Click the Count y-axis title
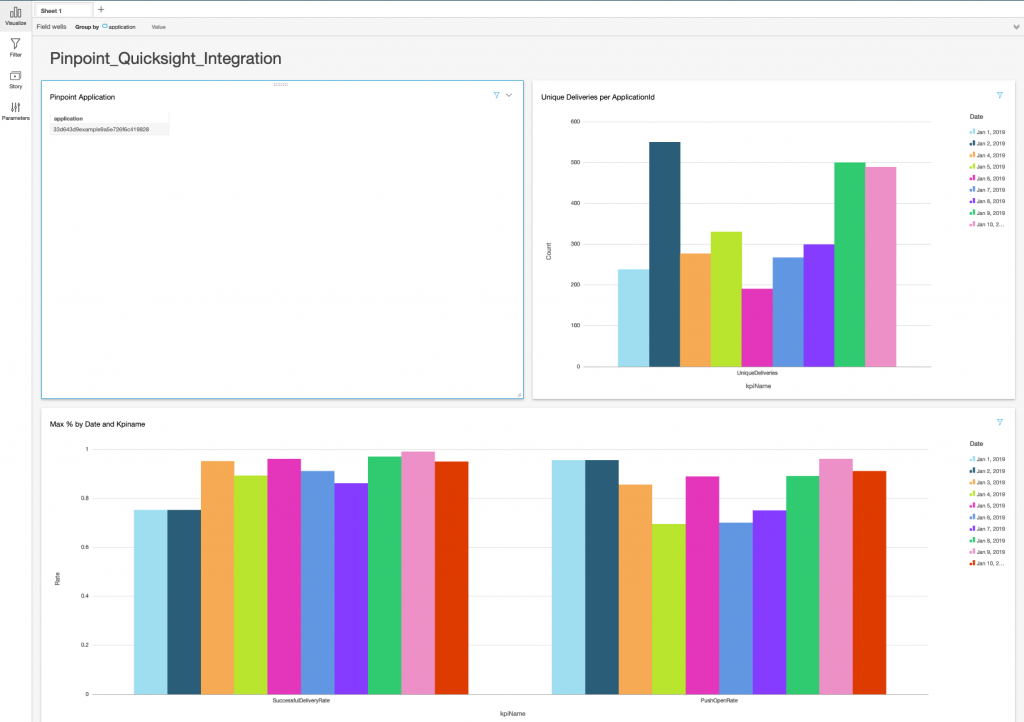The width and height of the screenshot is (1024, 722). point(549,251)
